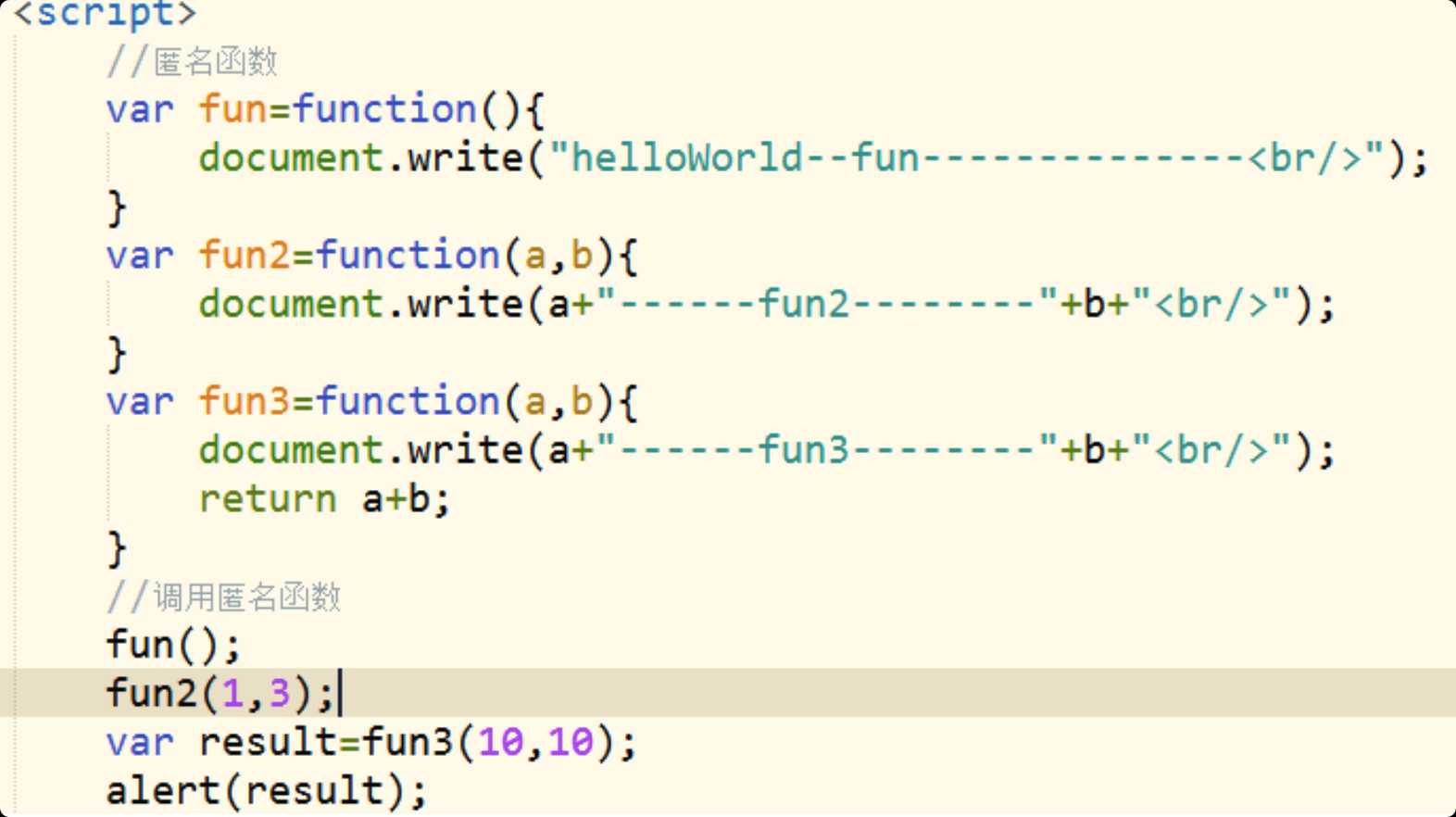The height and width of the screenshot is (817, 1456).
Task: Click the second Chinese comment line
Action: coord(223,597)
